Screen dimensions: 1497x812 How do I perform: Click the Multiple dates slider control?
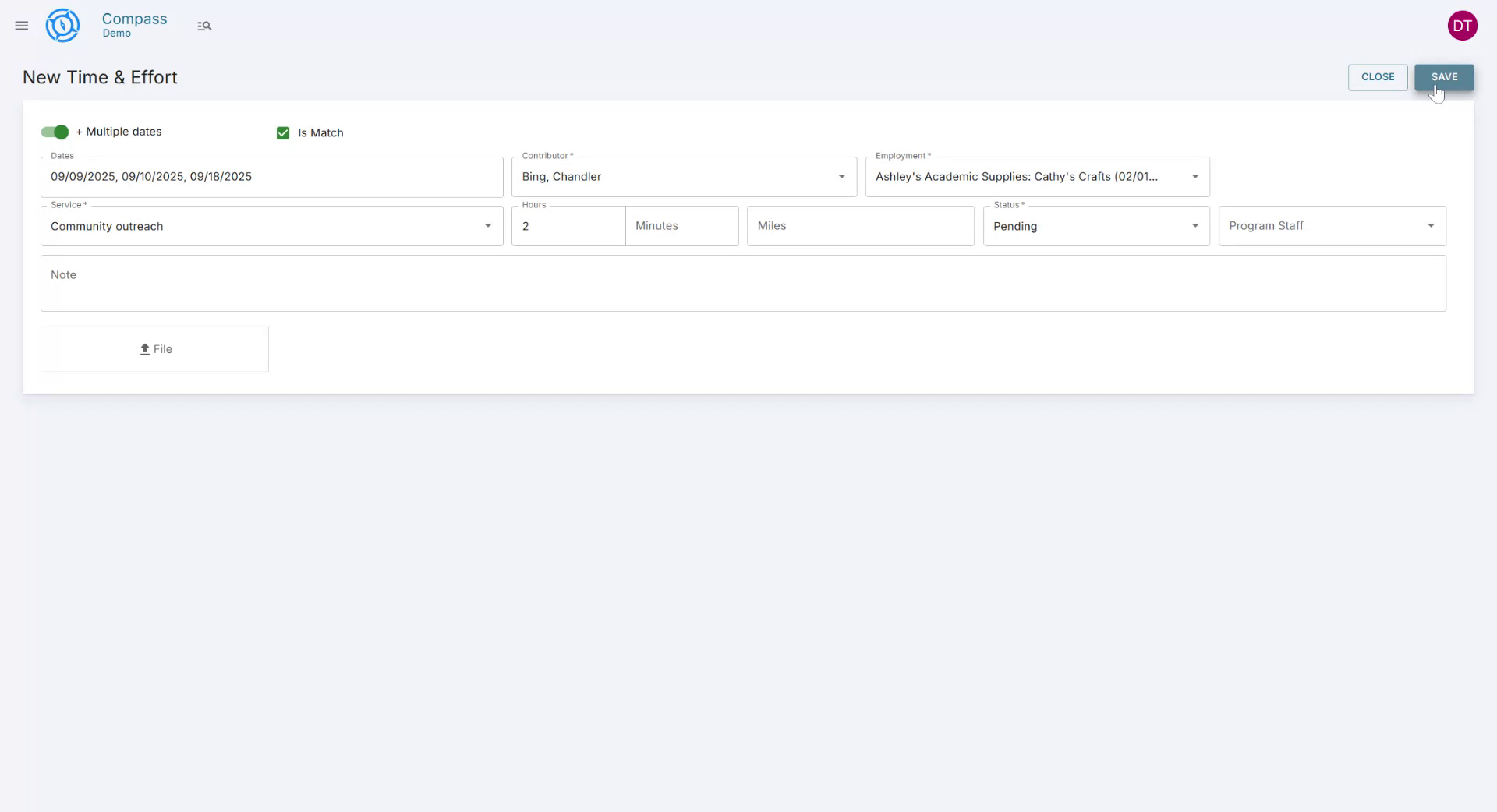(54, 132)
